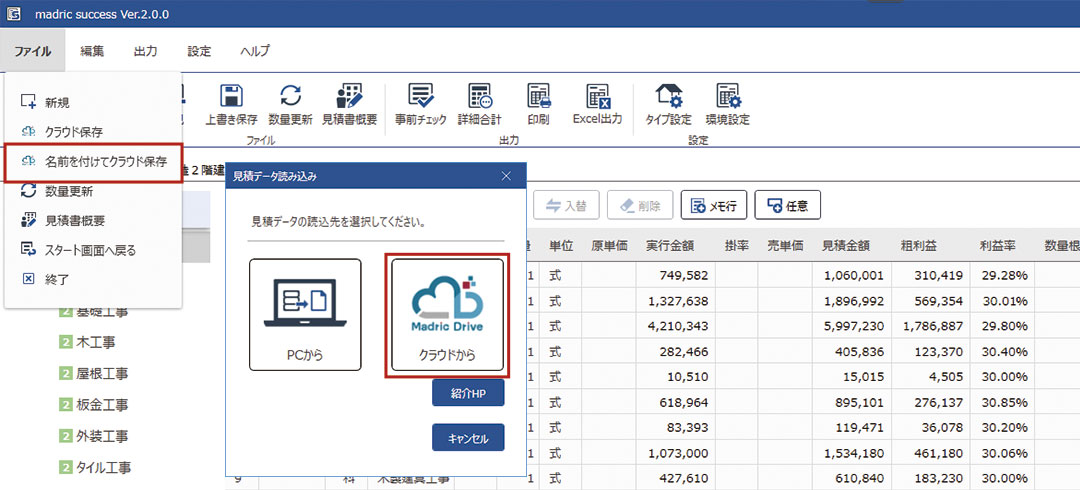Click the 単位 column header
The width and height of the screenshot is (1080, 490).
click(x=562, y=246)
